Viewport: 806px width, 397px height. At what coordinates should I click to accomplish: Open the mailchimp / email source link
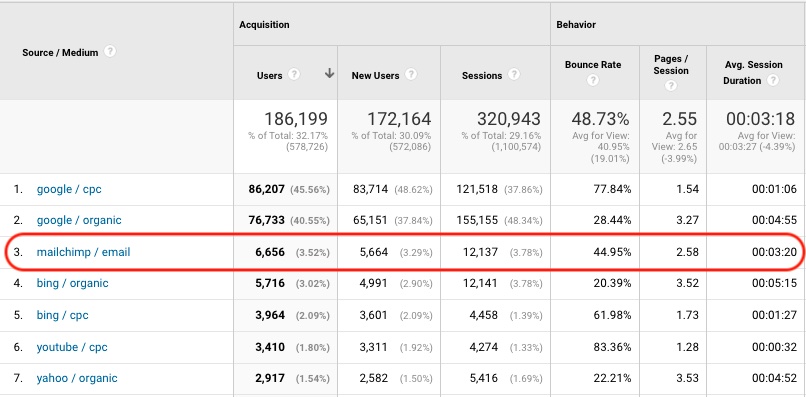pos(83,252)
